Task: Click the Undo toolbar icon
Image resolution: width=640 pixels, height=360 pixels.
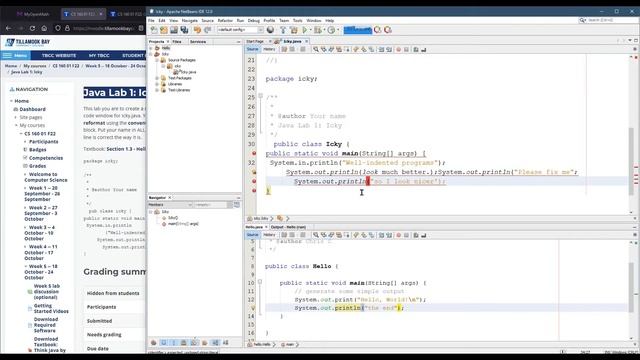Action: (198, 30)
